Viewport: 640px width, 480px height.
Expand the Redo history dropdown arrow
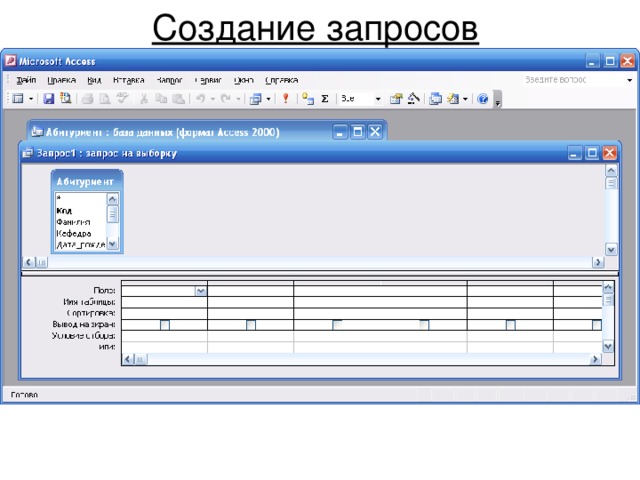tap(238, 99)
